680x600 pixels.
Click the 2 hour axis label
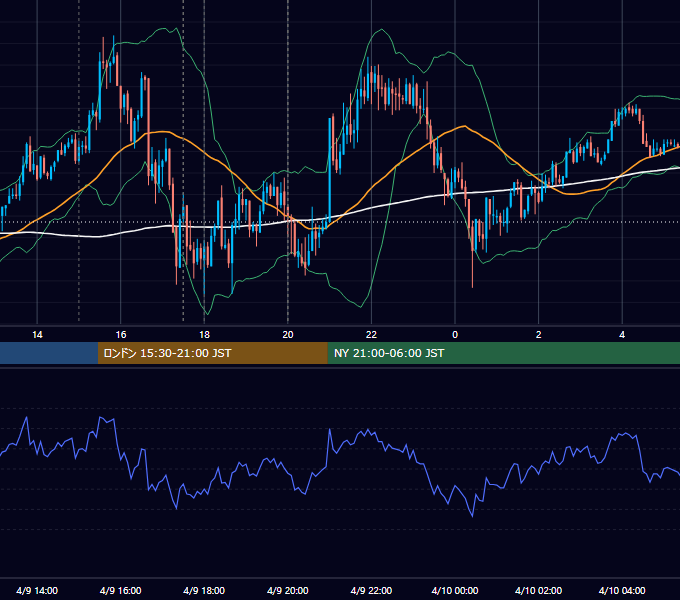coord(539,335)
